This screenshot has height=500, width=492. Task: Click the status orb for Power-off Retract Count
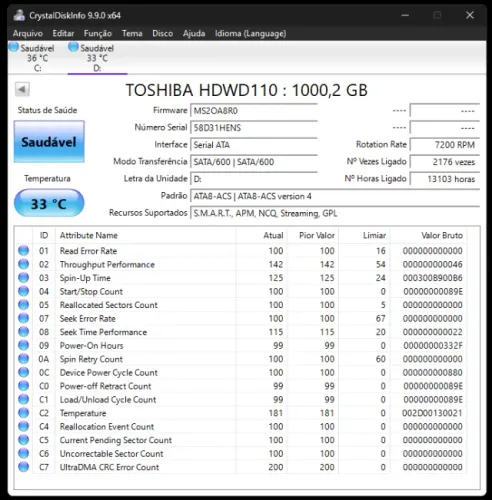click(23, 386)
